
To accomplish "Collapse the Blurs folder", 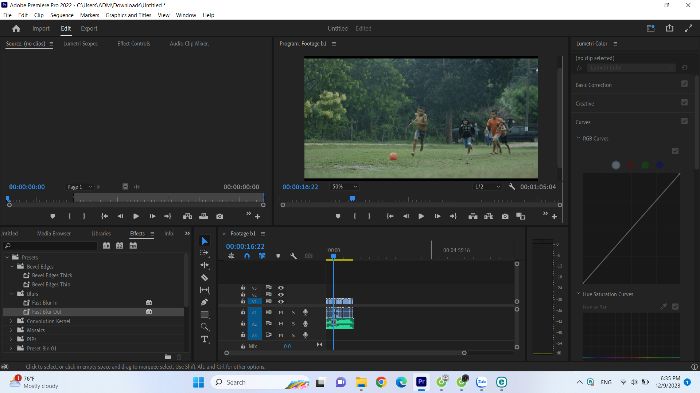I will [12, 294].
